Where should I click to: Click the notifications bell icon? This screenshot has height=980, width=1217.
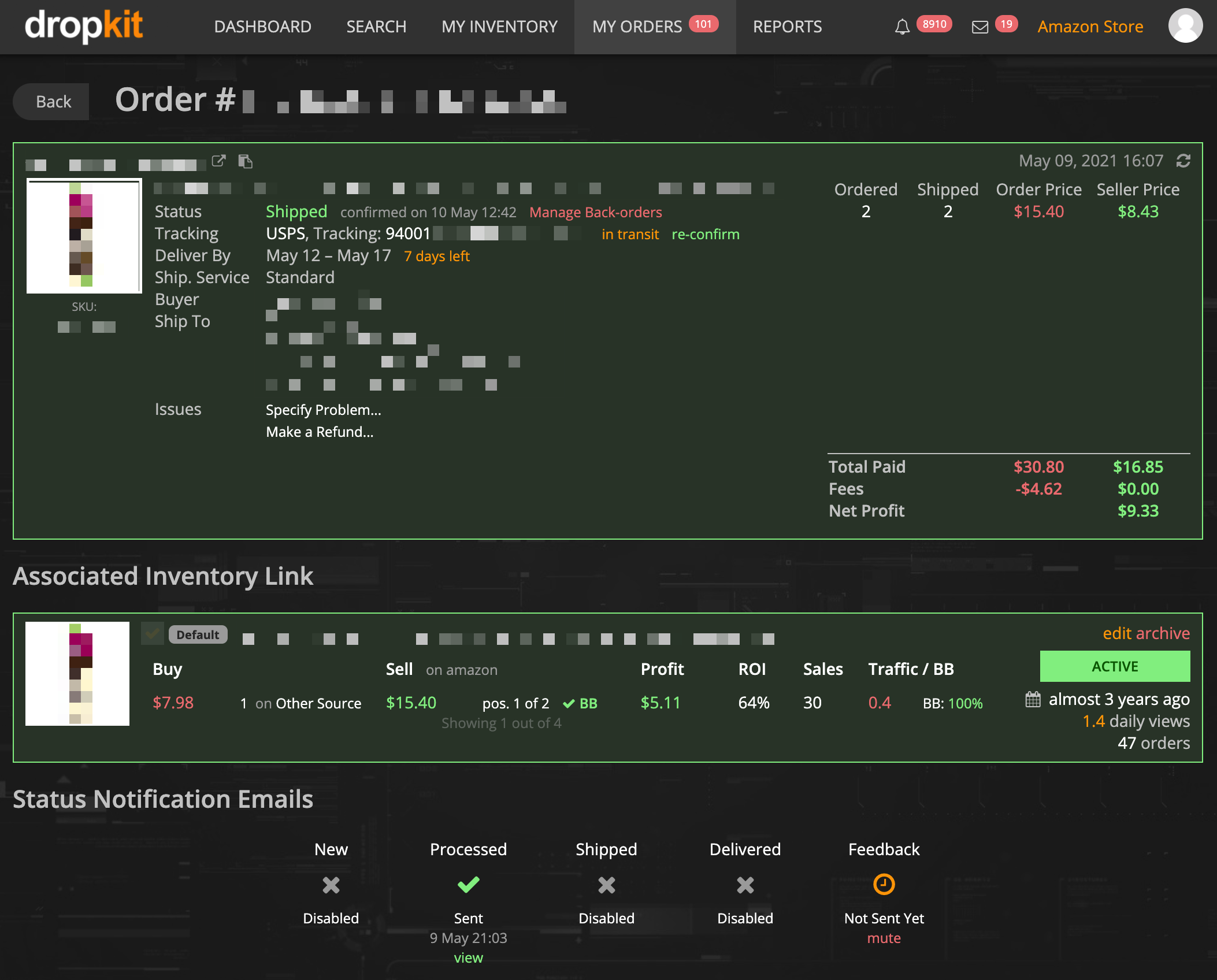click(x=902, y=27)
